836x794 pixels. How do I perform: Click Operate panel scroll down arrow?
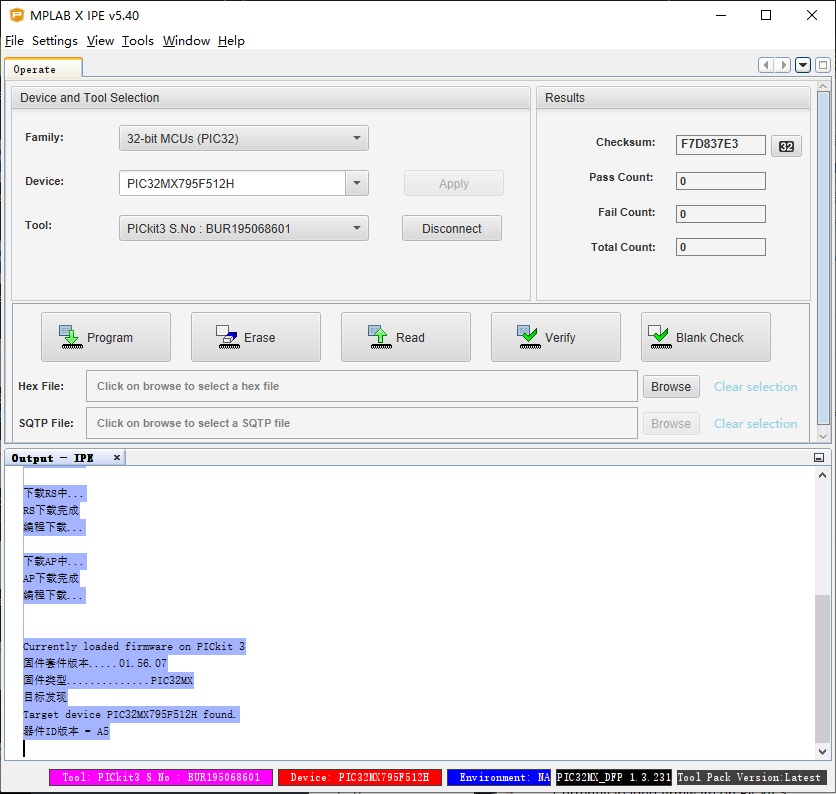click(823, 436)
